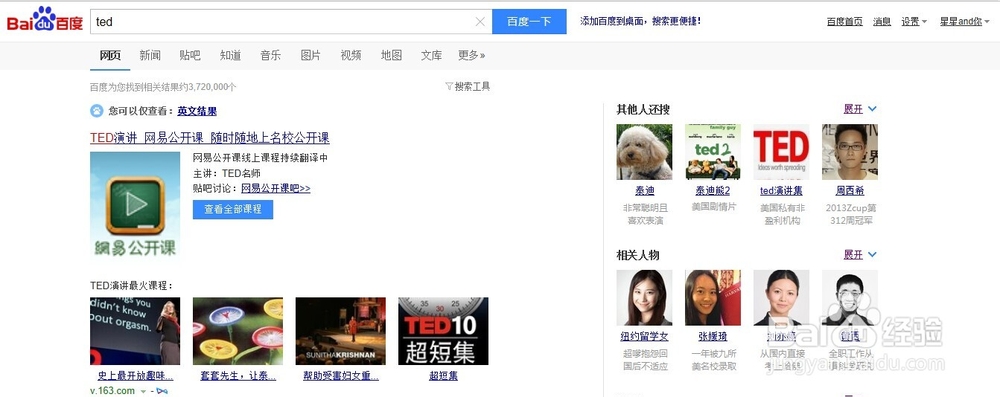Switch to the 音乐 tab
1000x397 pixels.
coord(270,56)
